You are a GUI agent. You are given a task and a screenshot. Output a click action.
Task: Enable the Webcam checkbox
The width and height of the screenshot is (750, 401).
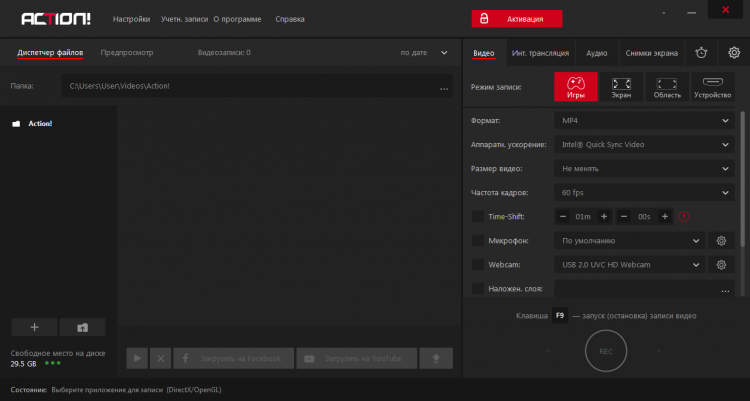(x=478, y=264)
